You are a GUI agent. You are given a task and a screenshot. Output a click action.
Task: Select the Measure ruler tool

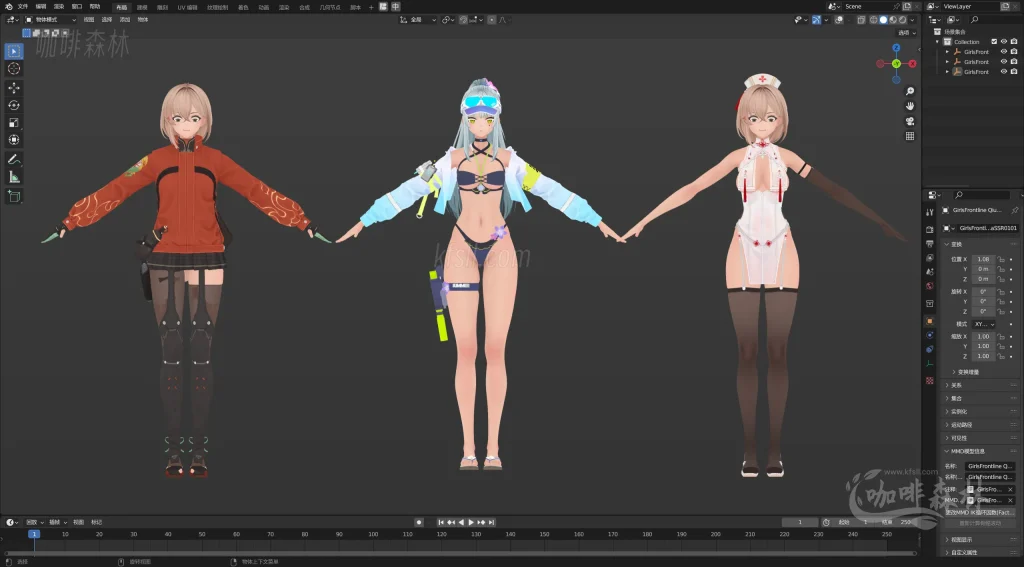pos(14,177)
